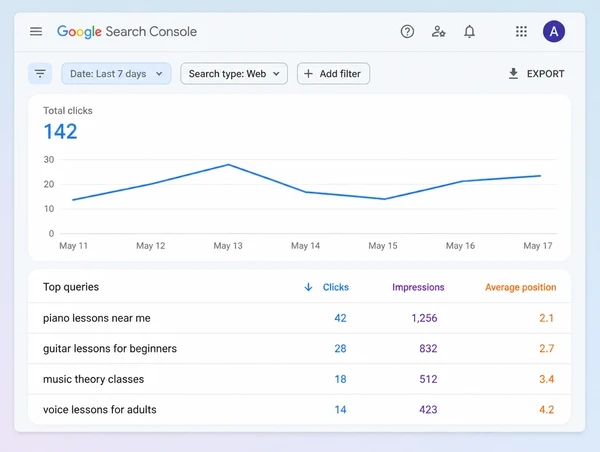The height and width of the screenshot is (452, 600).
Task: Click the sort arrow beside Clicks
Action: pyautogui.click(x=308, y=287)
